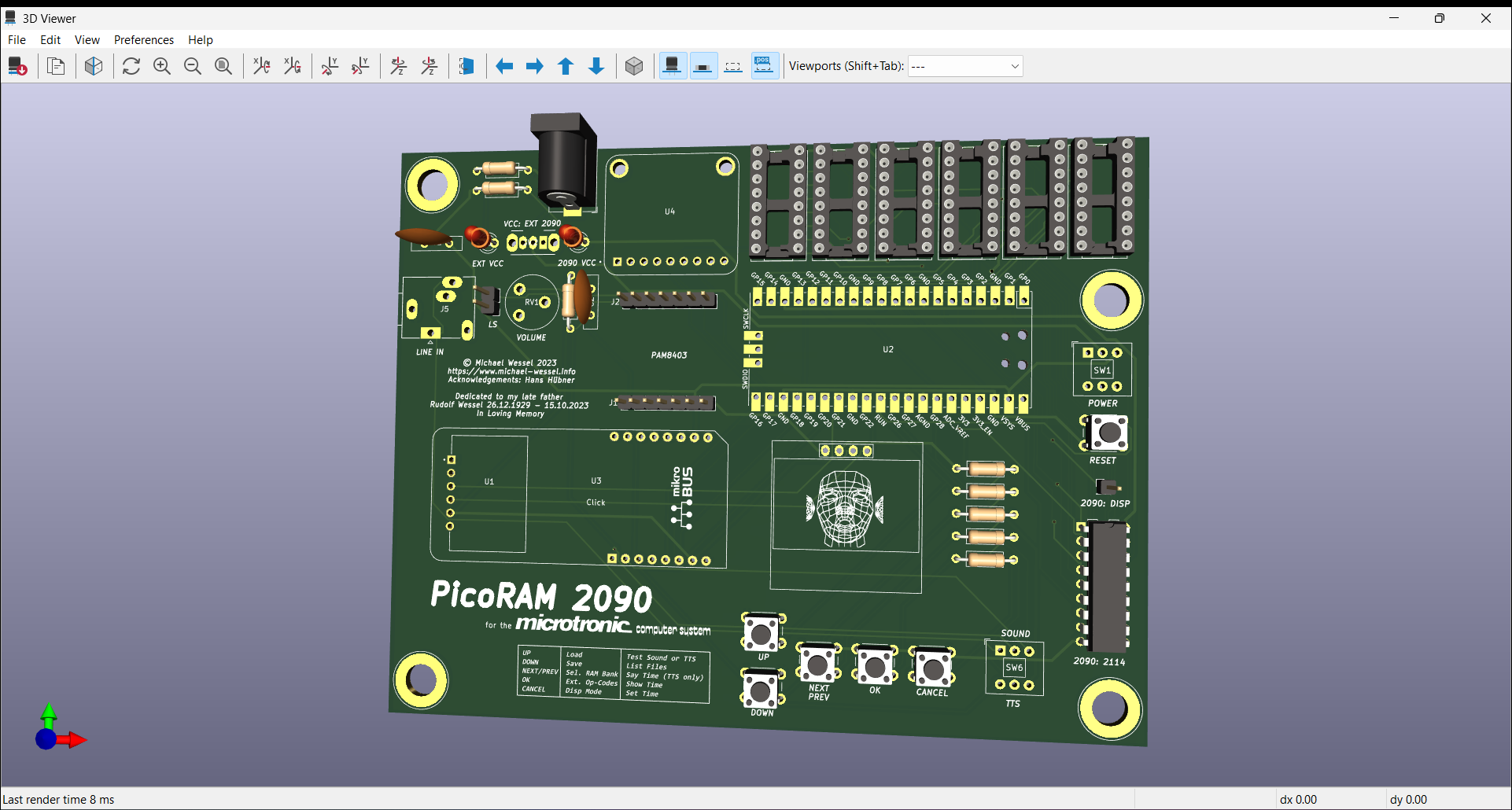Click 'Last render time 8 ms' status
This screenshot has width=1512, height=810.
pyautogui.click(x=59, y=800)
